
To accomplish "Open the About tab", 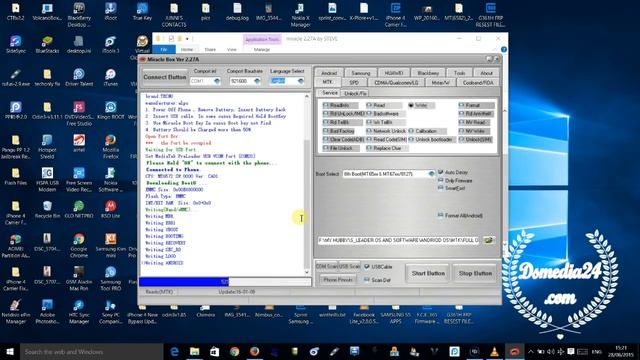I will pyautogui.click(x=486, y=73).
